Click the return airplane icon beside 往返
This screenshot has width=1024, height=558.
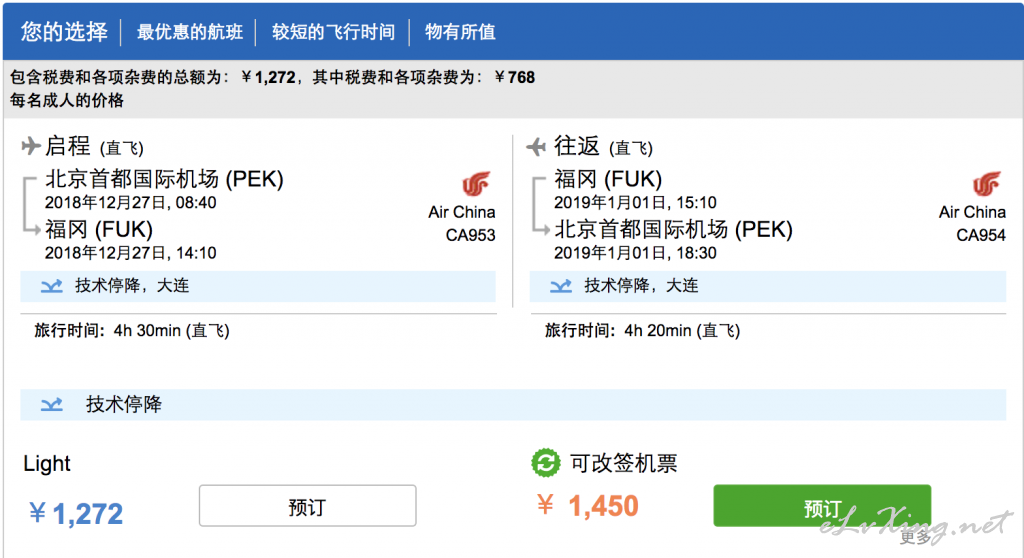(x=536, y=146)
